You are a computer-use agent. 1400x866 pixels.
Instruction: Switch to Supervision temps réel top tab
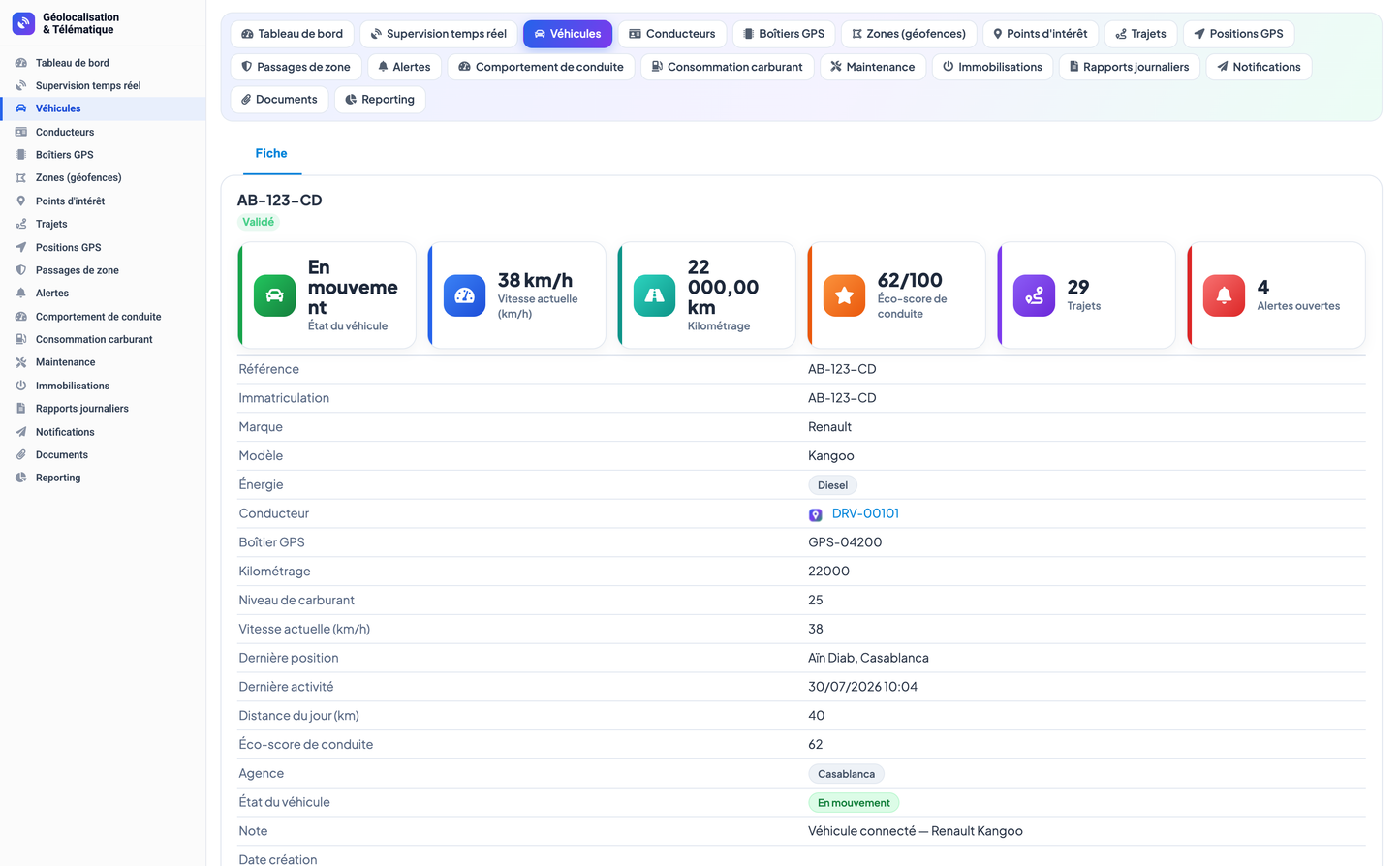(x=439, y=34)
